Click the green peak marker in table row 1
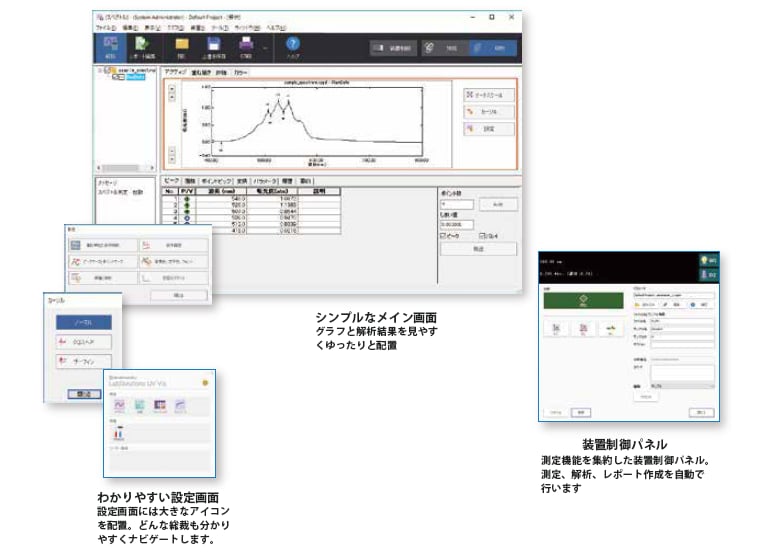The image size is (775, 553). [187, 199]
